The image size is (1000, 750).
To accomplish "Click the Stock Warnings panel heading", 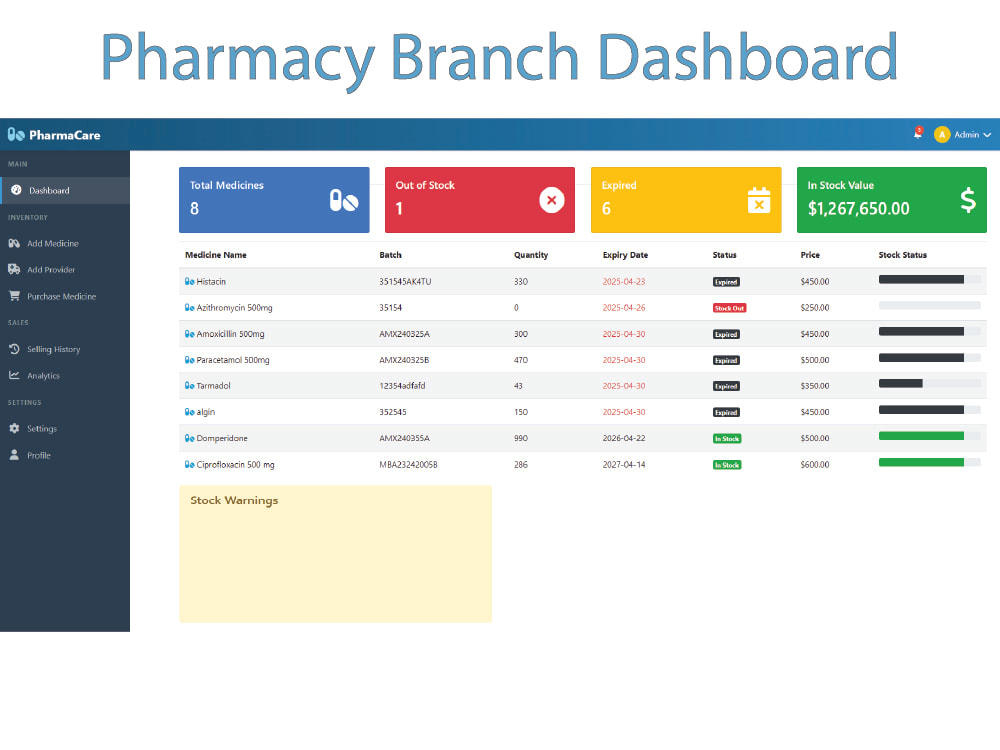I will point(234,501).
